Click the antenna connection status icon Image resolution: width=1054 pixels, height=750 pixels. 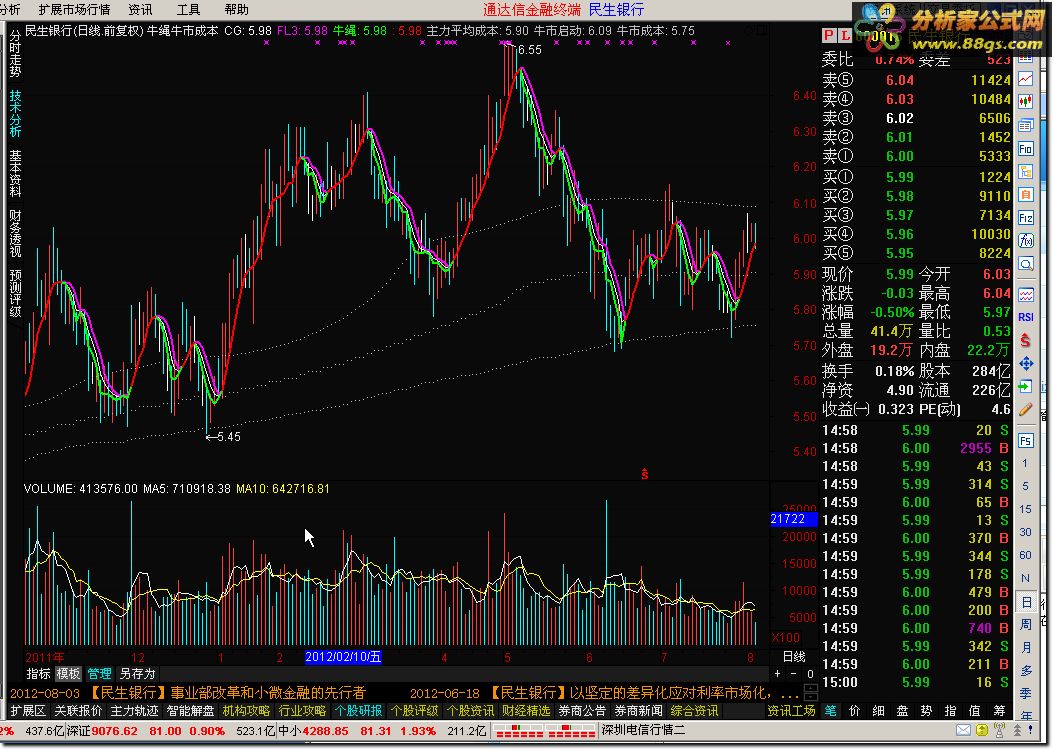(x=1000, y=731)
